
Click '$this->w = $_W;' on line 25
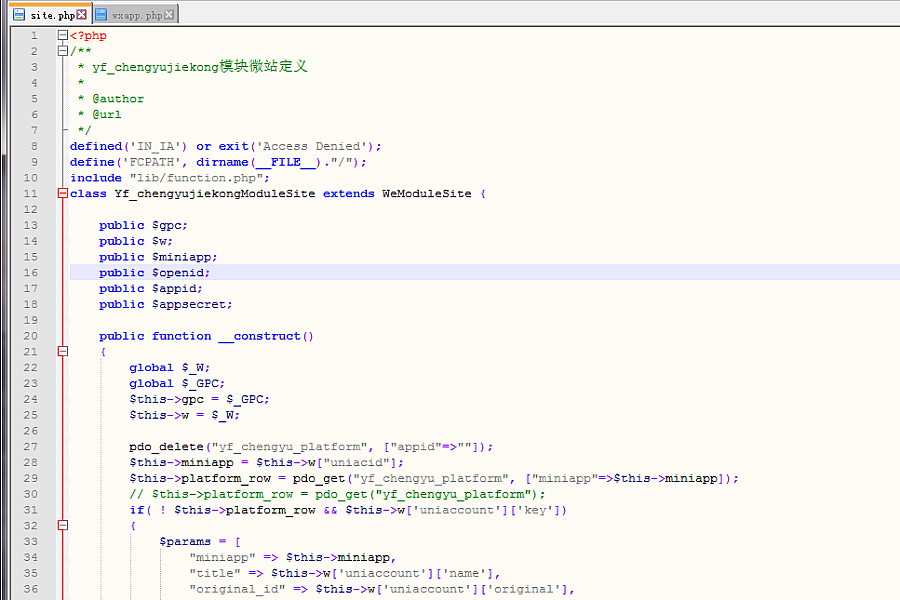pyautogui.click(x=184, y=415)
